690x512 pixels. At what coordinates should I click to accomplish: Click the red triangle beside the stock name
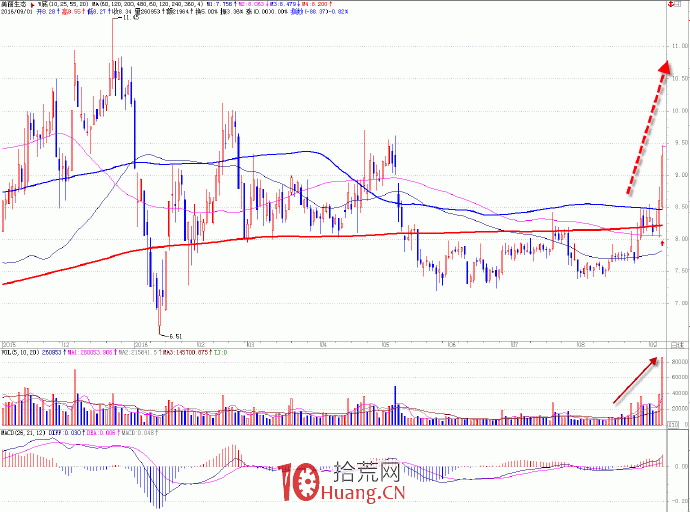(32, 5)
